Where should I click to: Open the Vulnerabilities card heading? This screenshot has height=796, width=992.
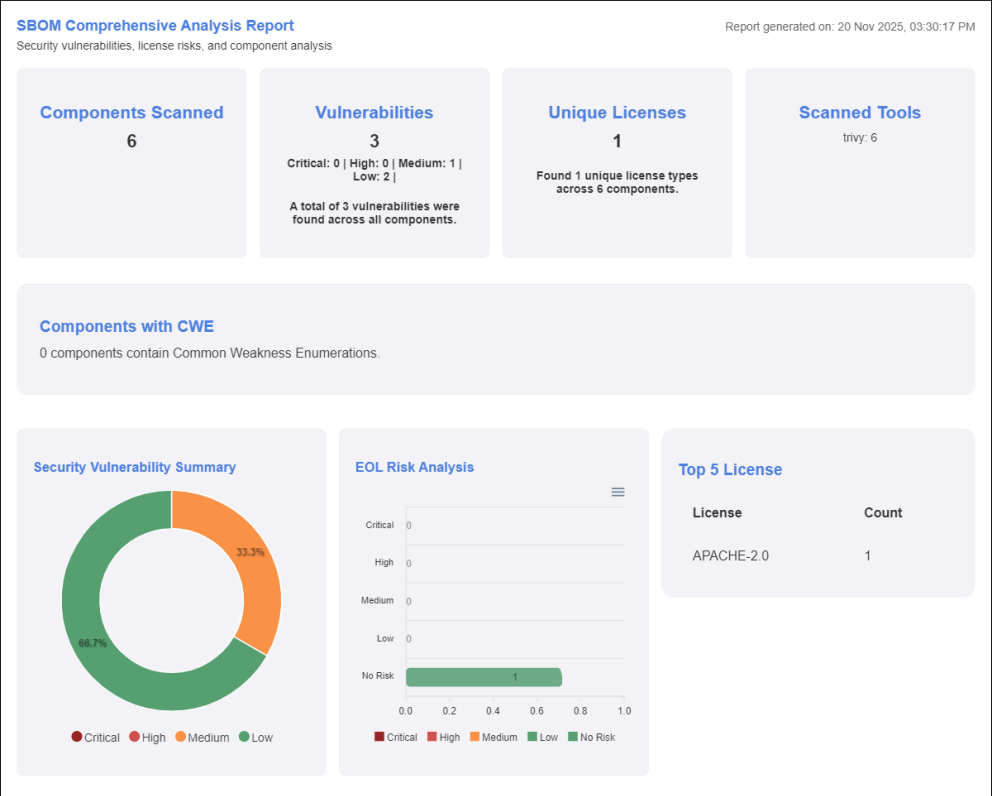tap(374, 113)
